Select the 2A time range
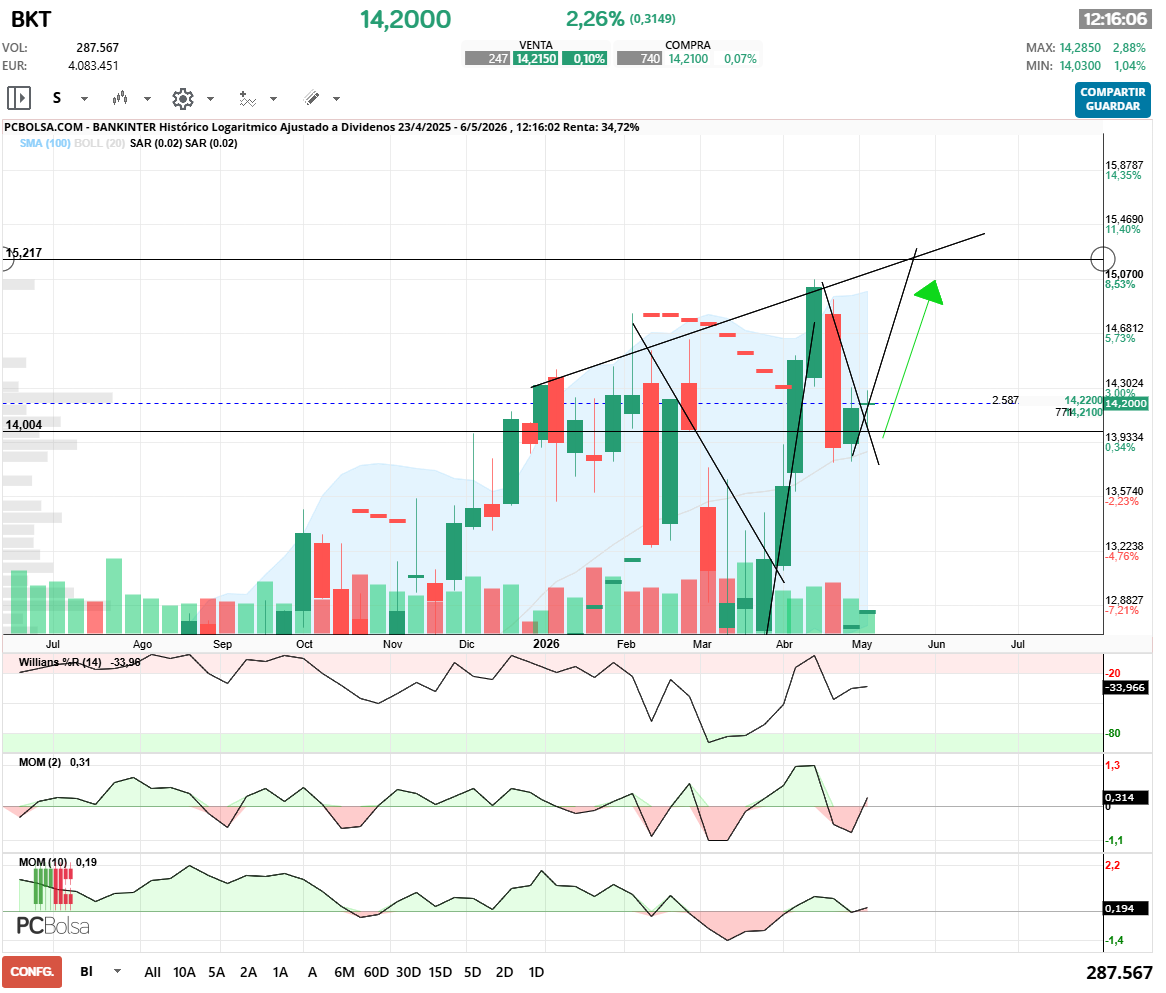Viewport: 1166px width, 993px height. pos(248,972)
